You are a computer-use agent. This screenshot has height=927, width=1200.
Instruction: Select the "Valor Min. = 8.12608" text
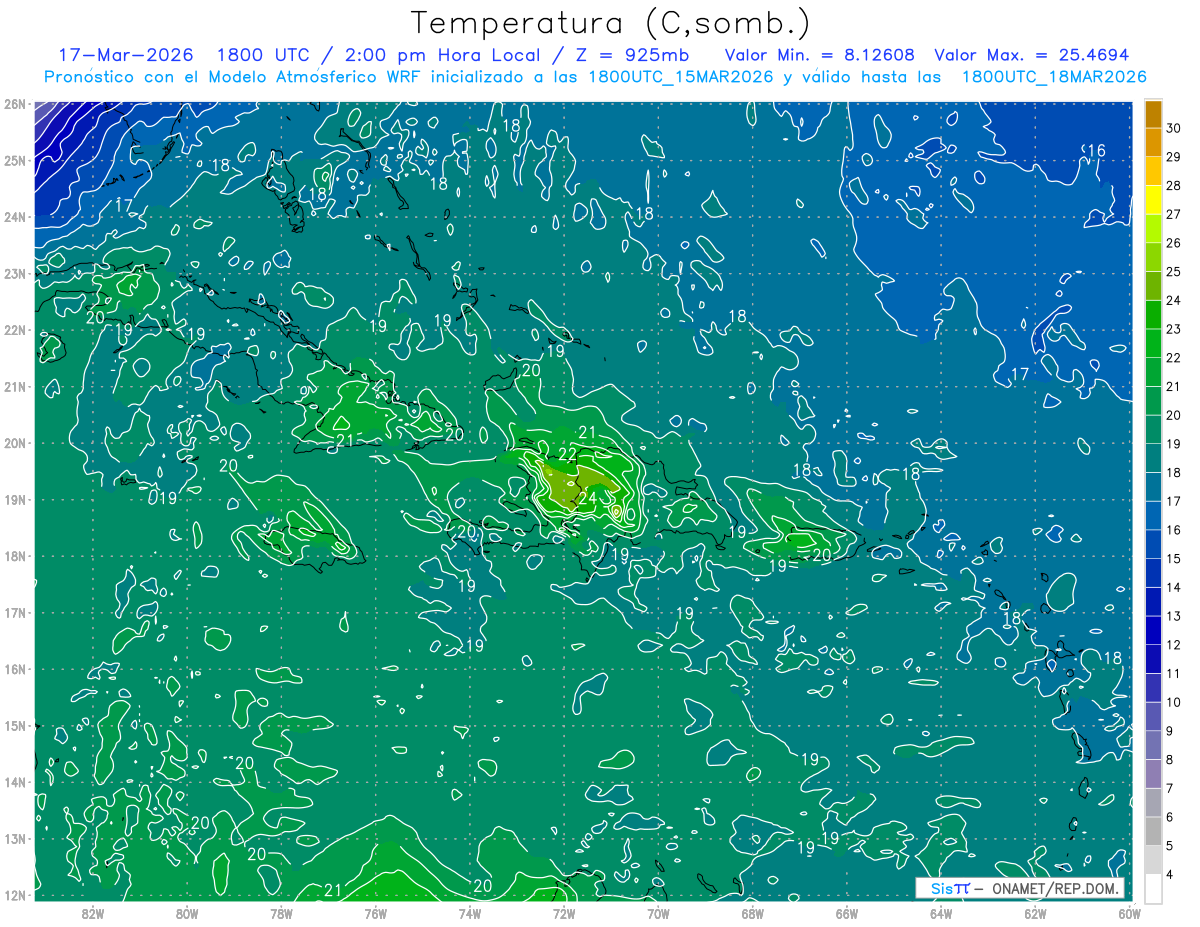tap(820, 55)
